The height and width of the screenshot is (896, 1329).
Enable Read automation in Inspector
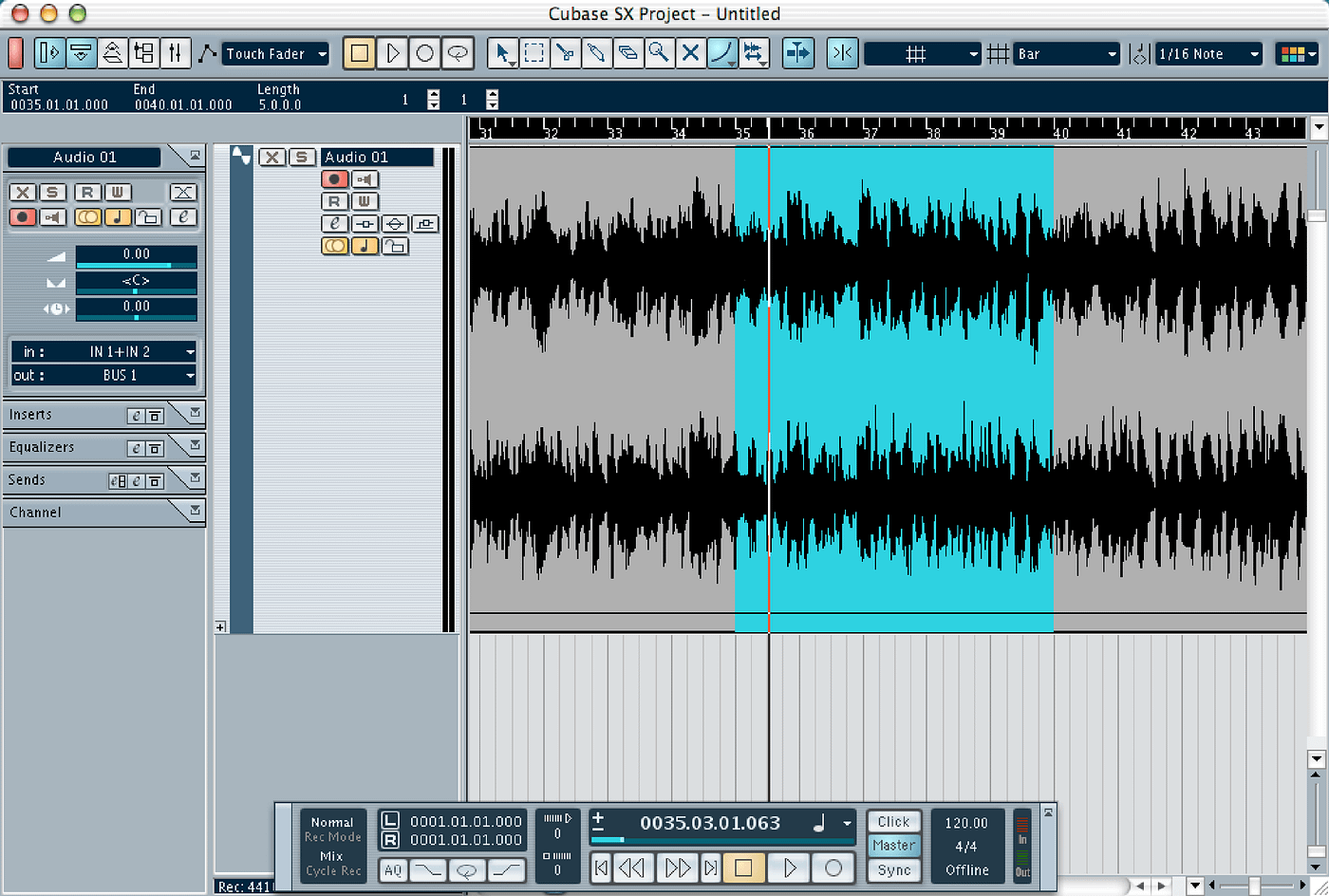point(87,193)
